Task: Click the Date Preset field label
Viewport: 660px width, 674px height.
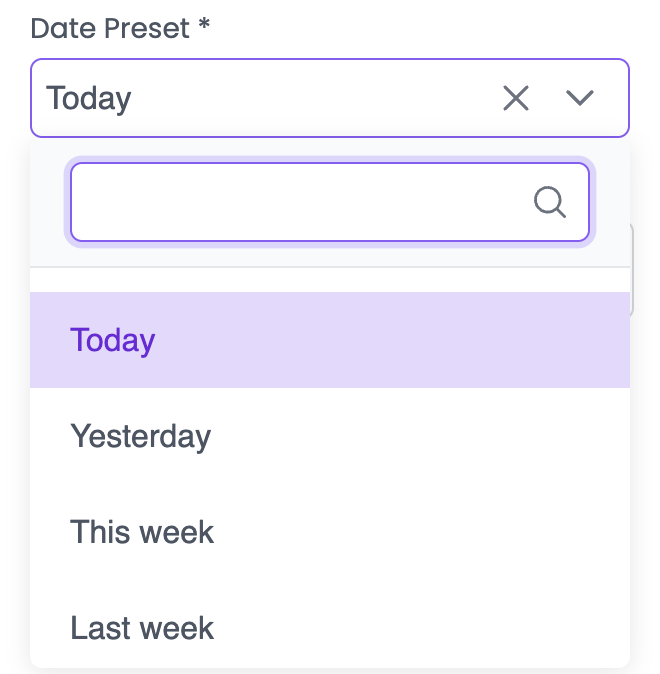Action: pyautogui.click(x=110, y=28)
